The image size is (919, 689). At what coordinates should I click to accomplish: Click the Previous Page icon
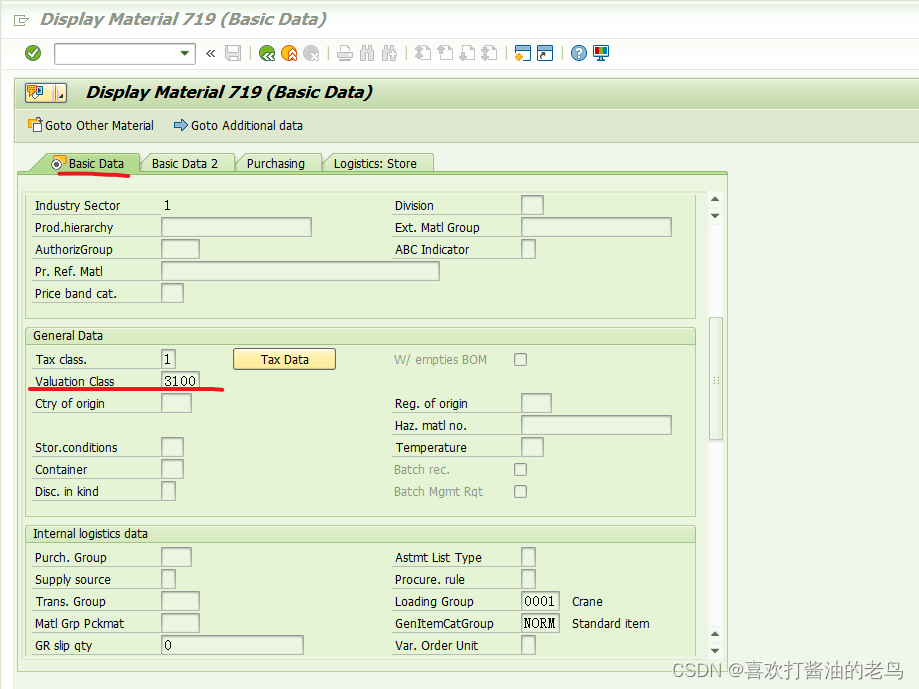point(445,53)
